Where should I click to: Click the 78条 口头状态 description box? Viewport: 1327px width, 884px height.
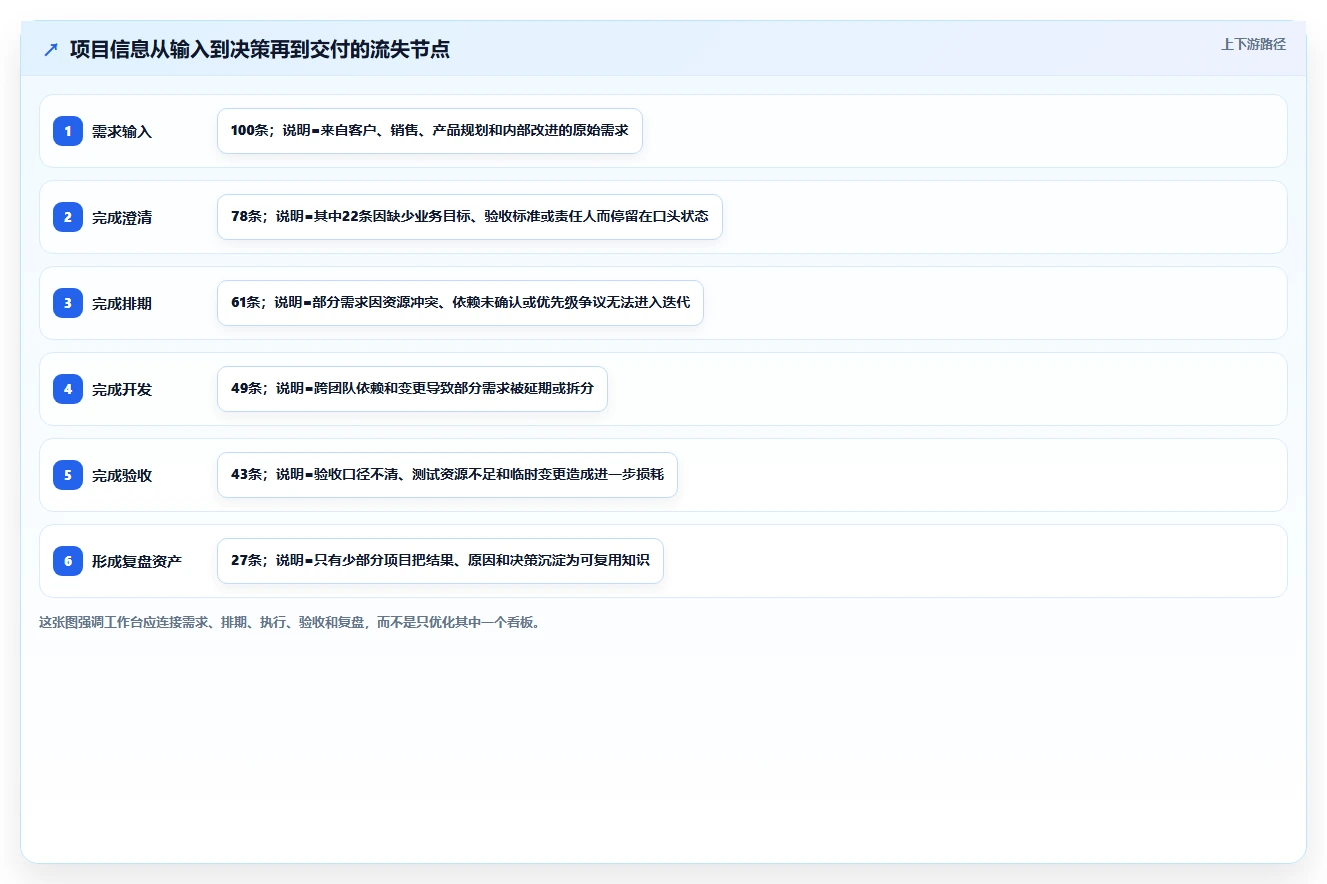[x=469, y=217]
